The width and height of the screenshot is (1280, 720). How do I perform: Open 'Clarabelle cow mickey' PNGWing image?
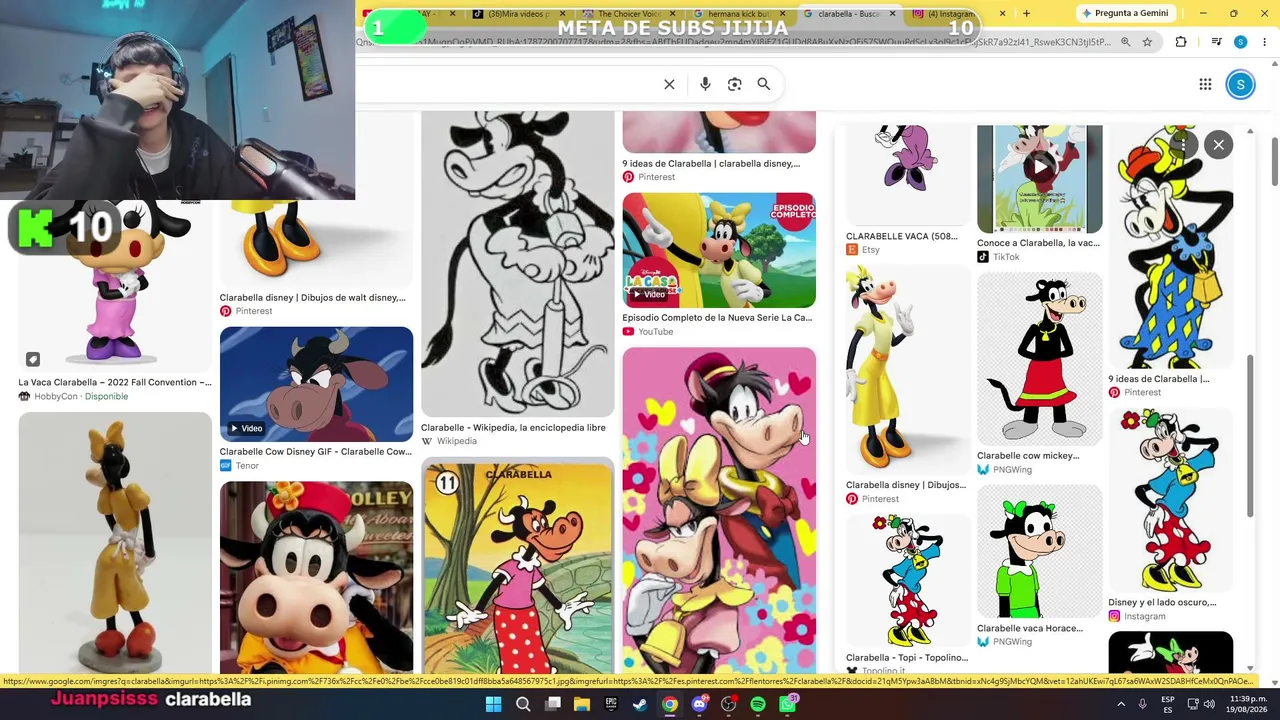click(1040, 358)
